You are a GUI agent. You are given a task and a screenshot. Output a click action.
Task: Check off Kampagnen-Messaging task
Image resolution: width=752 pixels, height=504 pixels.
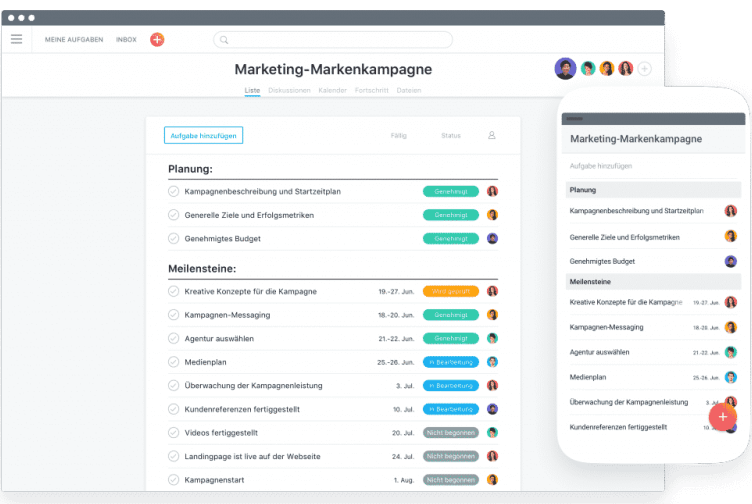[174, 315]
